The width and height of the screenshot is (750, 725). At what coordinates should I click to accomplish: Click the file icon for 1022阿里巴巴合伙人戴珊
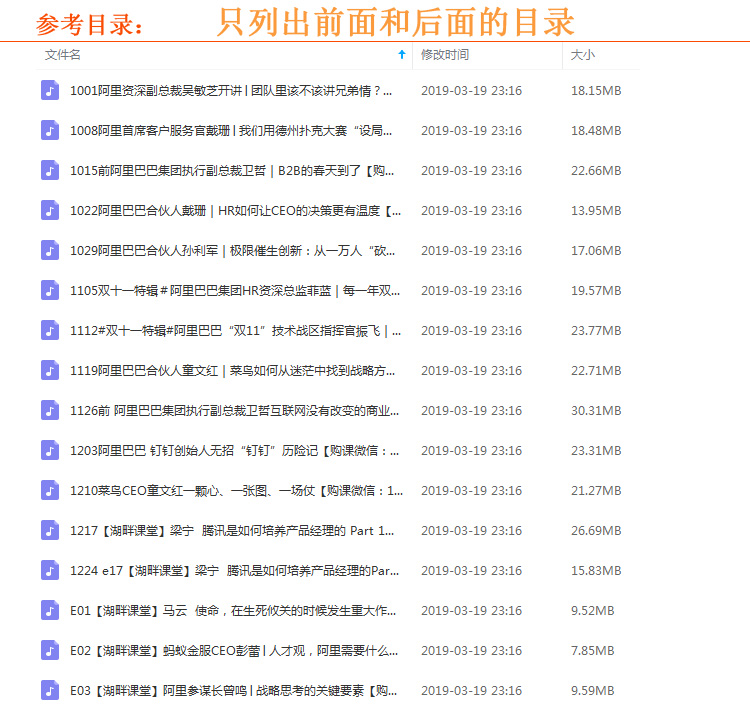pos(50,210)
